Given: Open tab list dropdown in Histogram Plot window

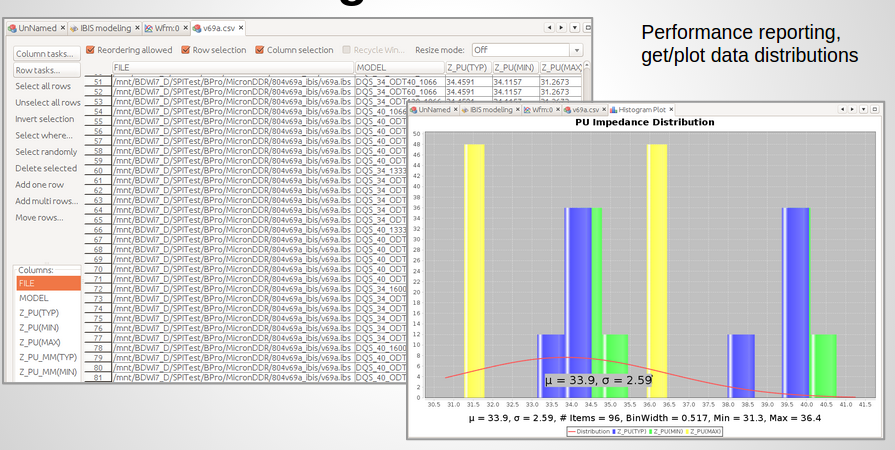Looking at the screenshot, I should (863, 108).
